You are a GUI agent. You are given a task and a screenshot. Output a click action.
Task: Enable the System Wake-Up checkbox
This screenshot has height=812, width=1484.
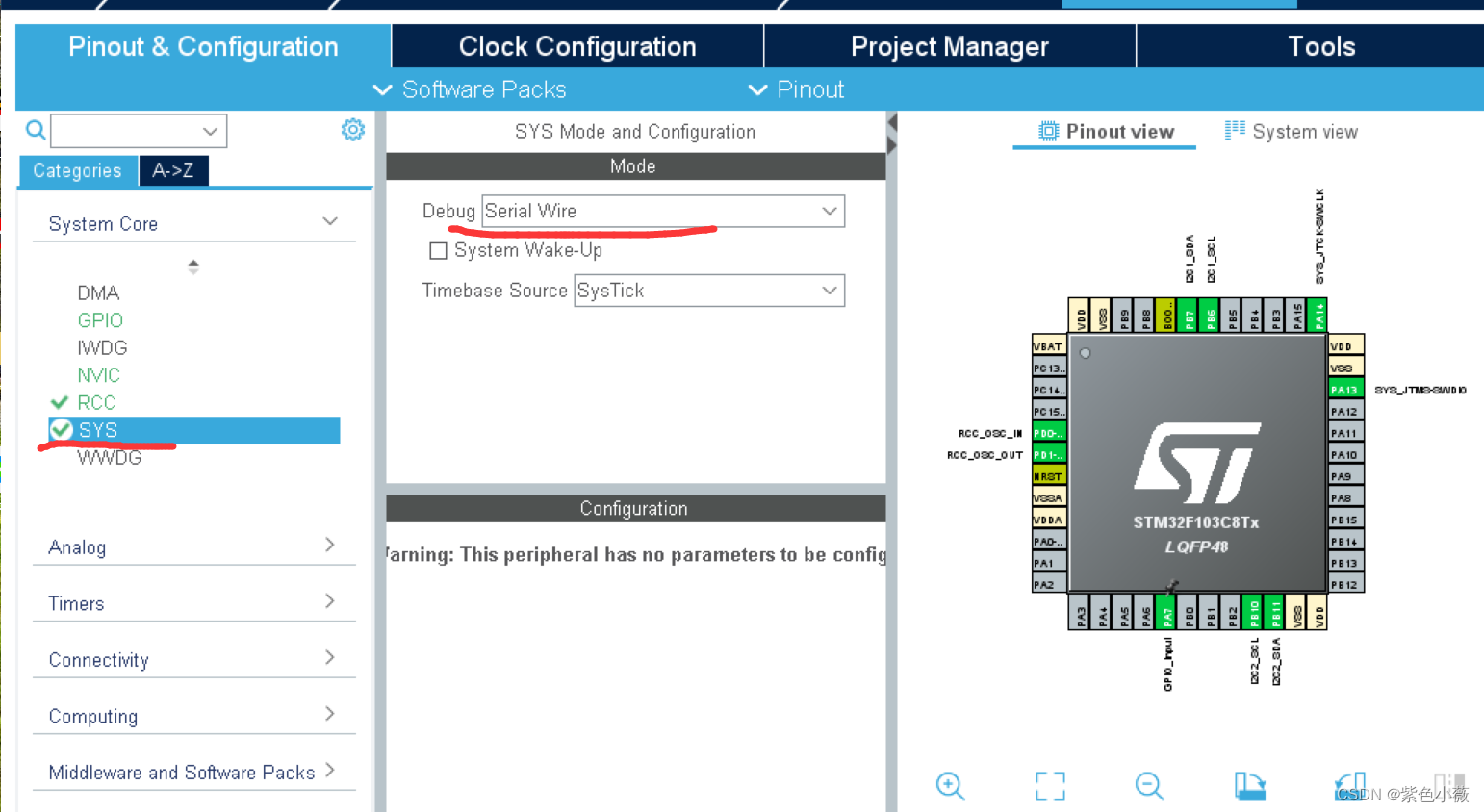(438, 251)
